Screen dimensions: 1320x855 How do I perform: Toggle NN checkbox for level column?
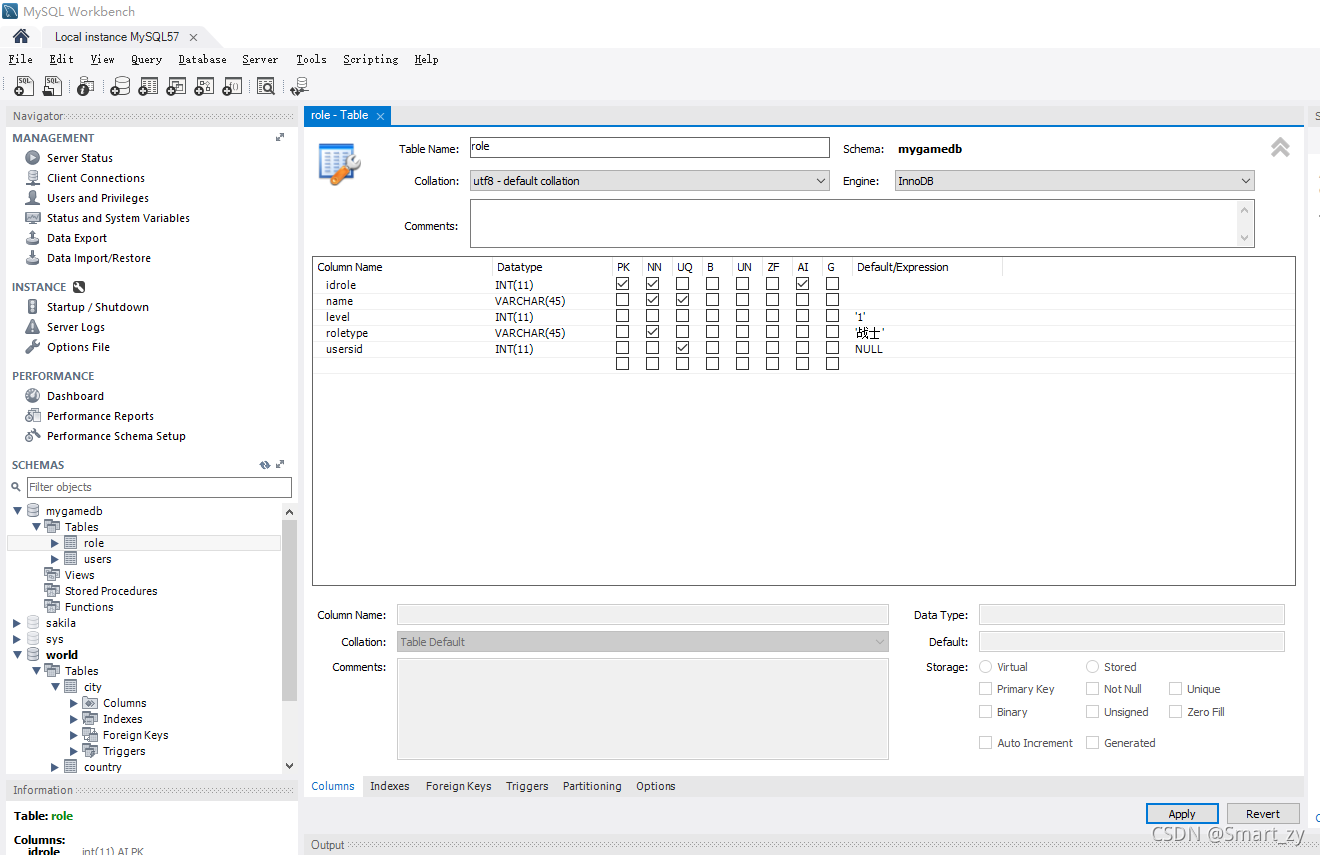coord(653,316)
